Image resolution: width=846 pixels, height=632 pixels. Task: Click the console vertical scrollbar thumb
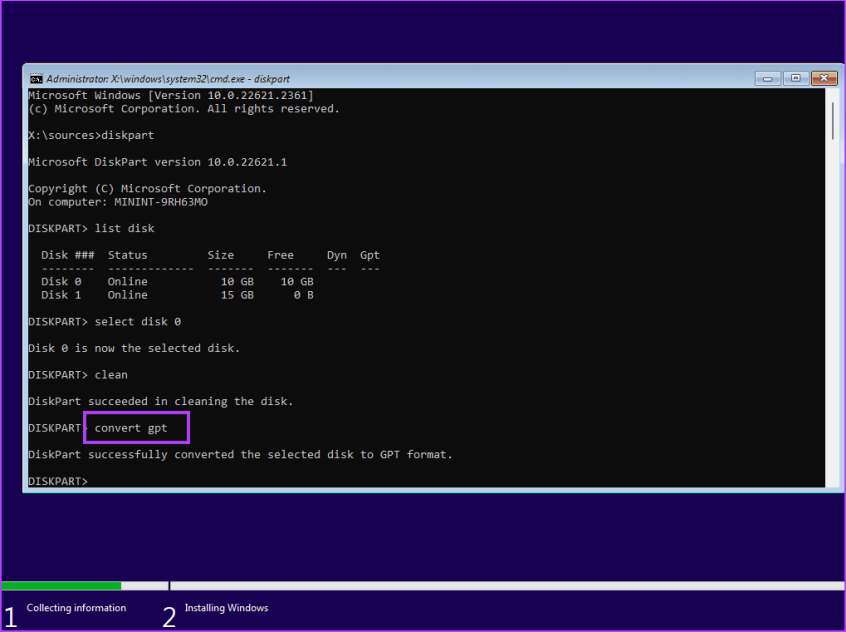tap(832, 120)
